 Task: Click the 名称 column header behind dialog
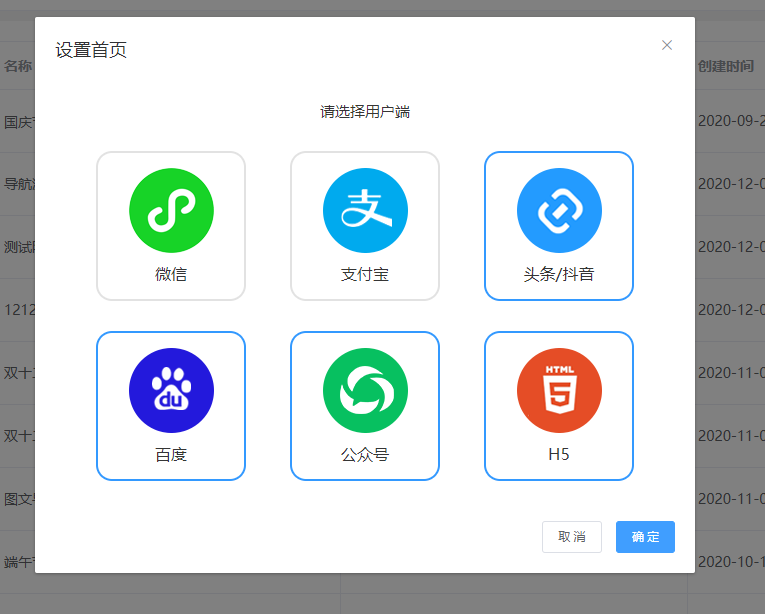click(18, 66)
